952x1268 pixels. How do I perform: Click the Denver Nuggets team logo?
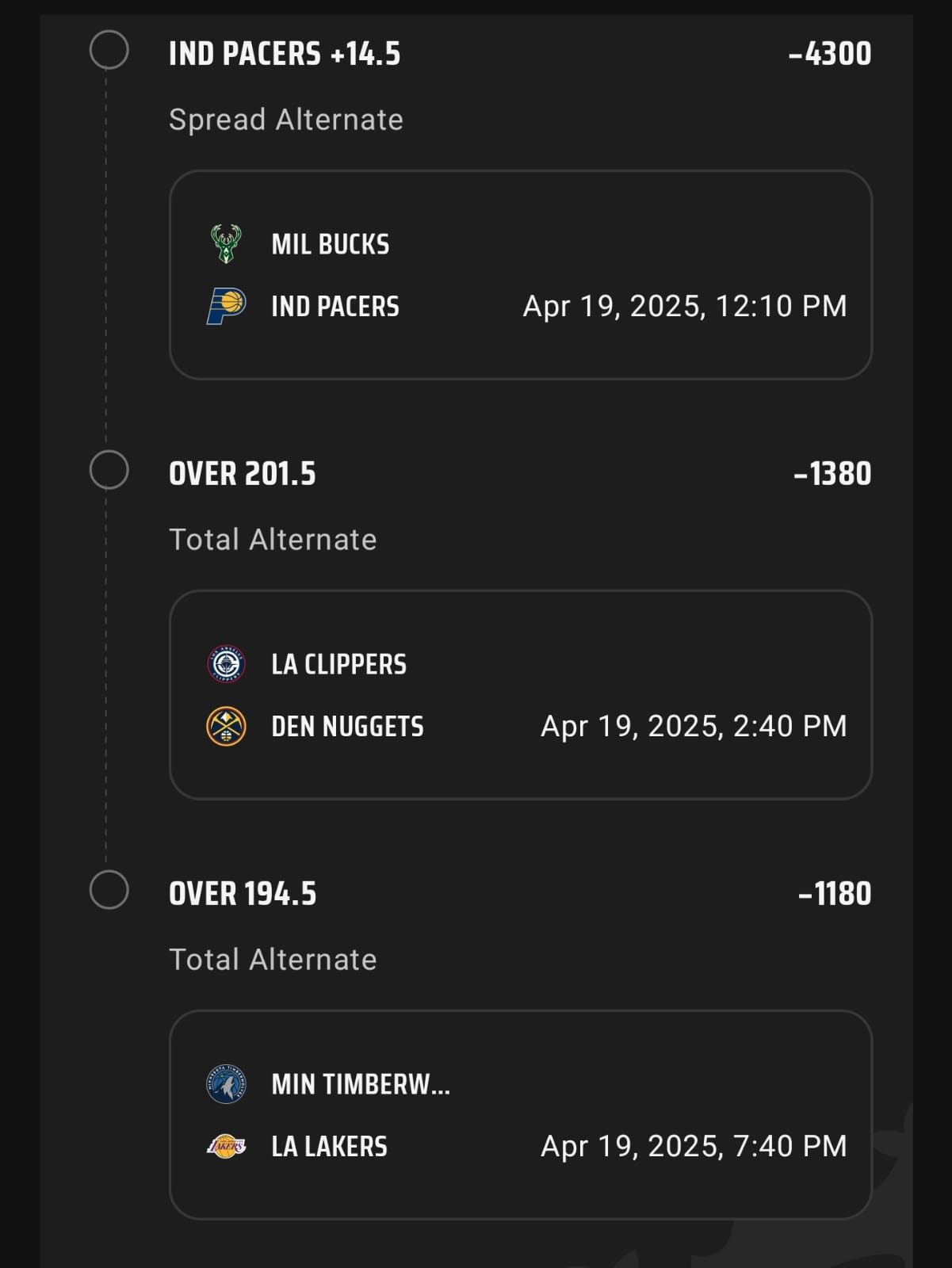click(x=226, y=727)
